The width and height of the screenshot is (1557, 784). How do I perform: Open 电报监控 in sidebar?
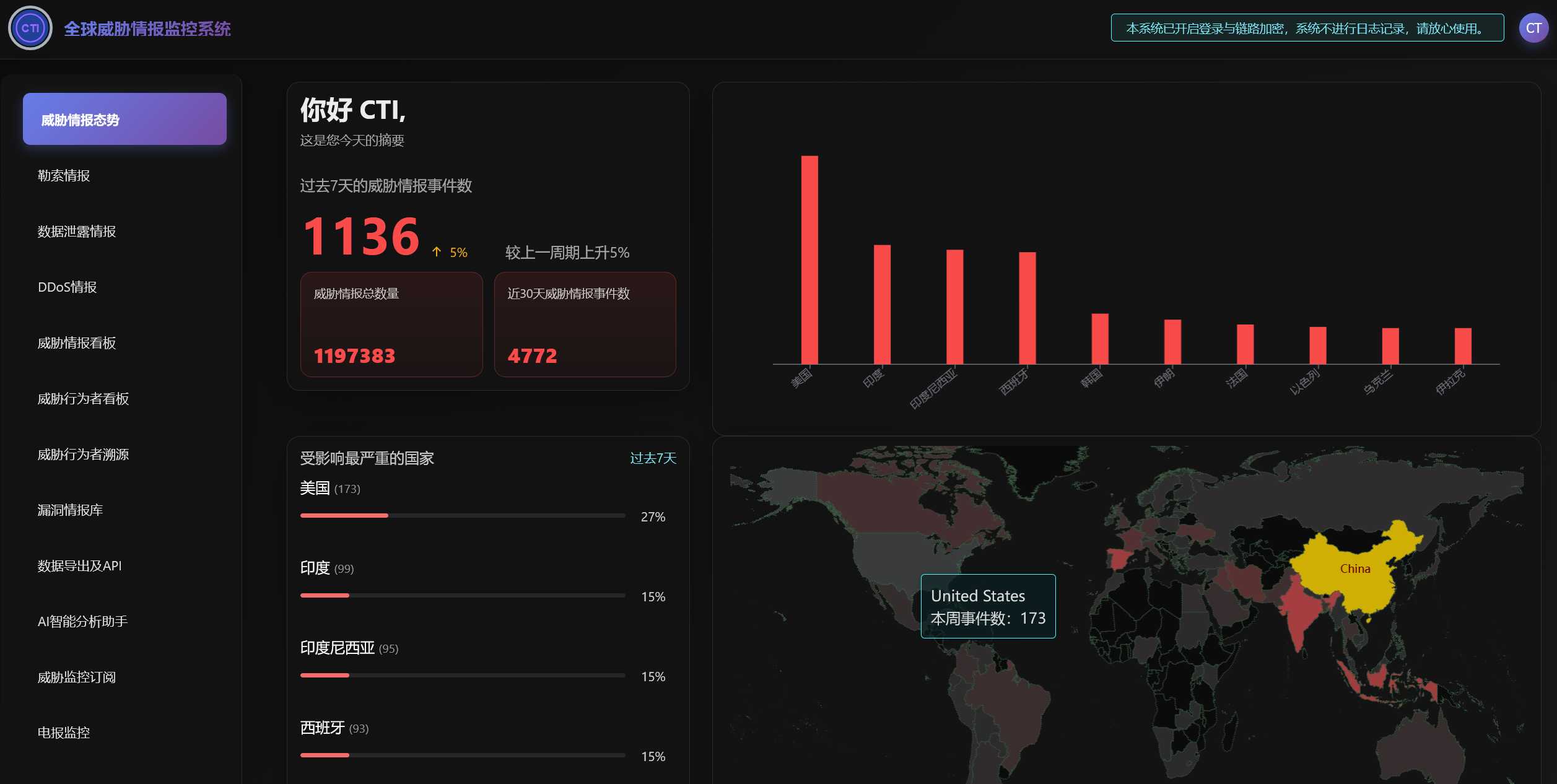tap(64, 733)
